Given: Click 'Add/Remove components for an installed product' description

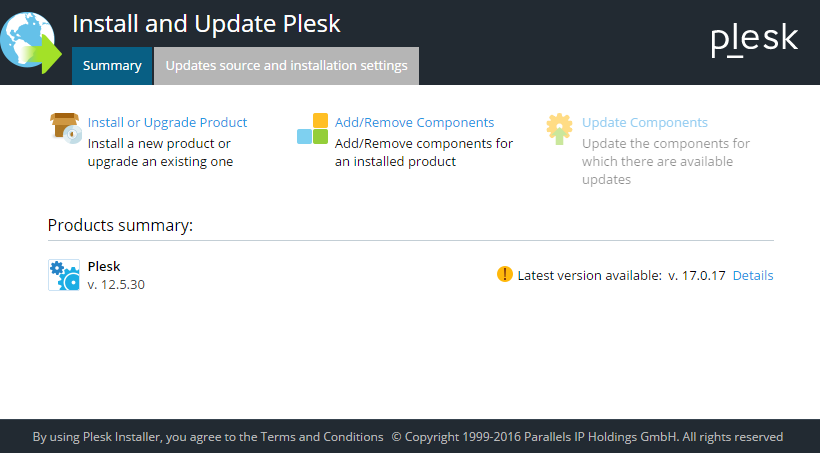Looking at the screenshot, I should click(x=424, y=152).
